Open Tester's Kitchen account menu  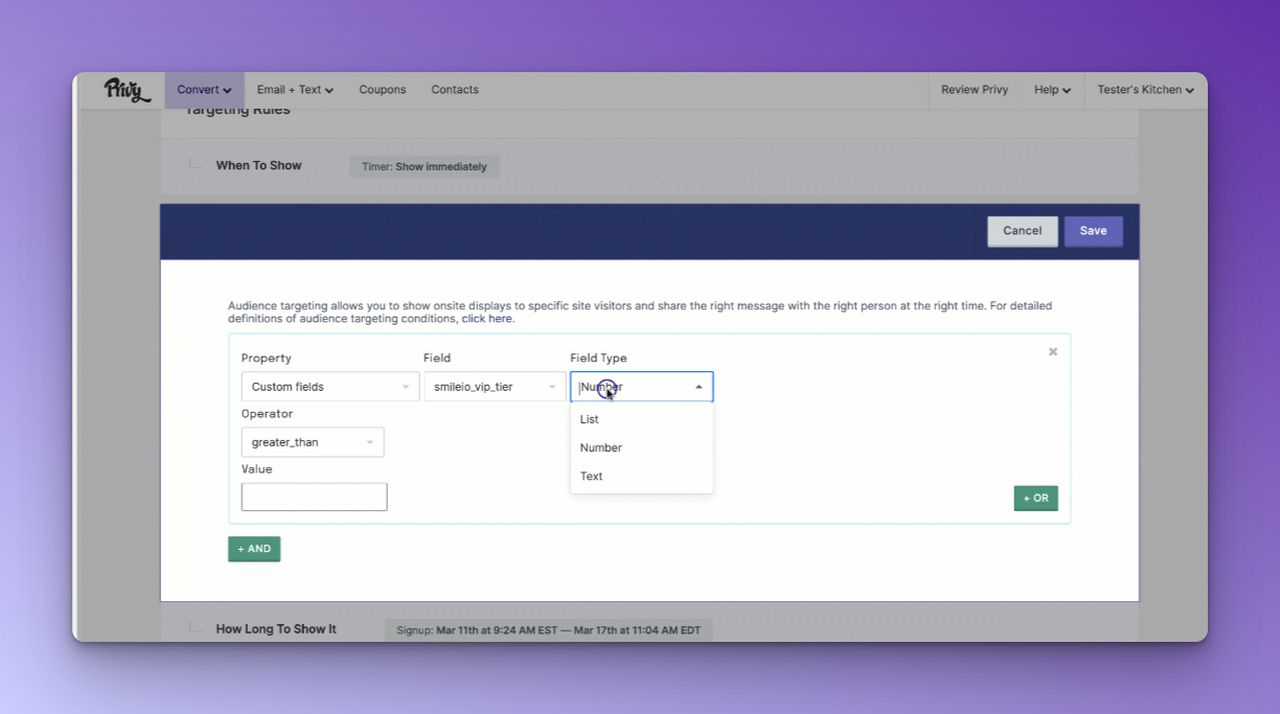1146,90
